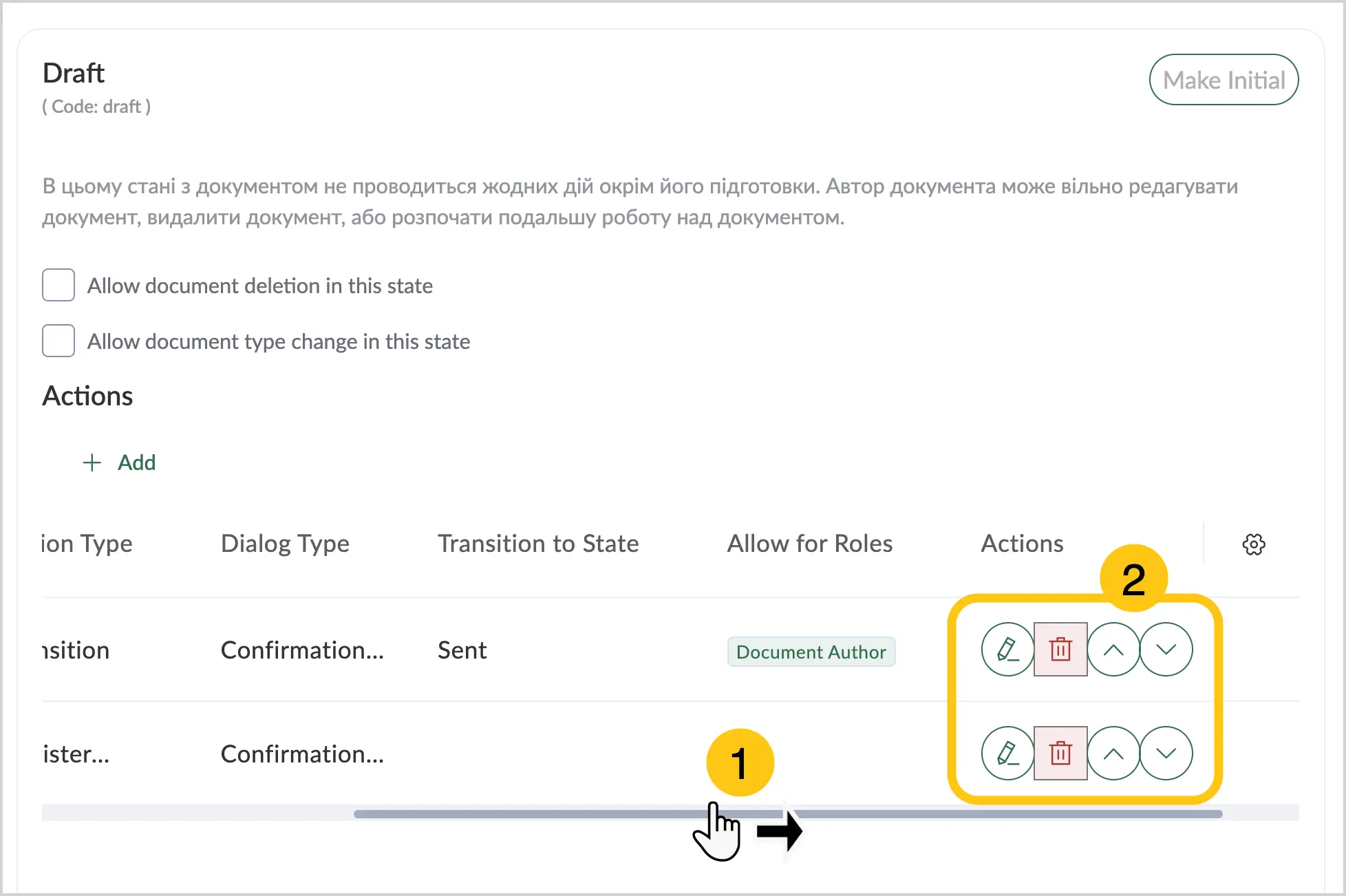Add a new action with the Add button

point(119,462)
